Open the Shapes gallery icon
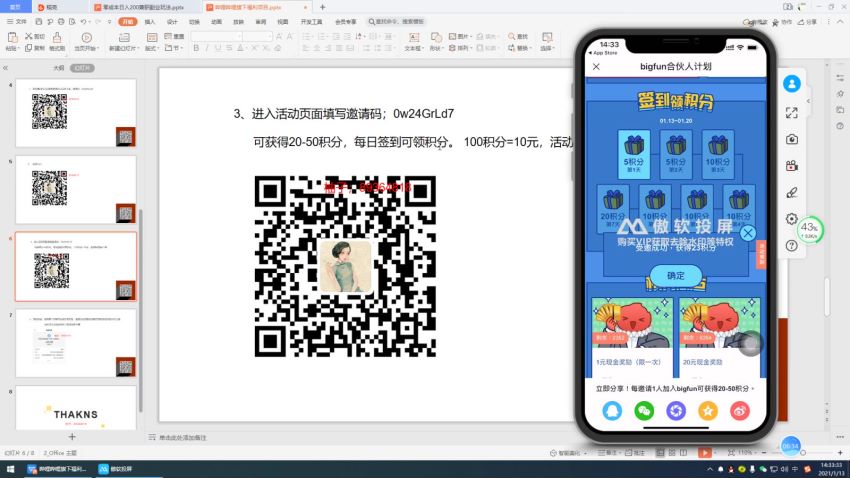Viewport: 850px width, 478px height. pyautogui.click(x=436, y=37)
